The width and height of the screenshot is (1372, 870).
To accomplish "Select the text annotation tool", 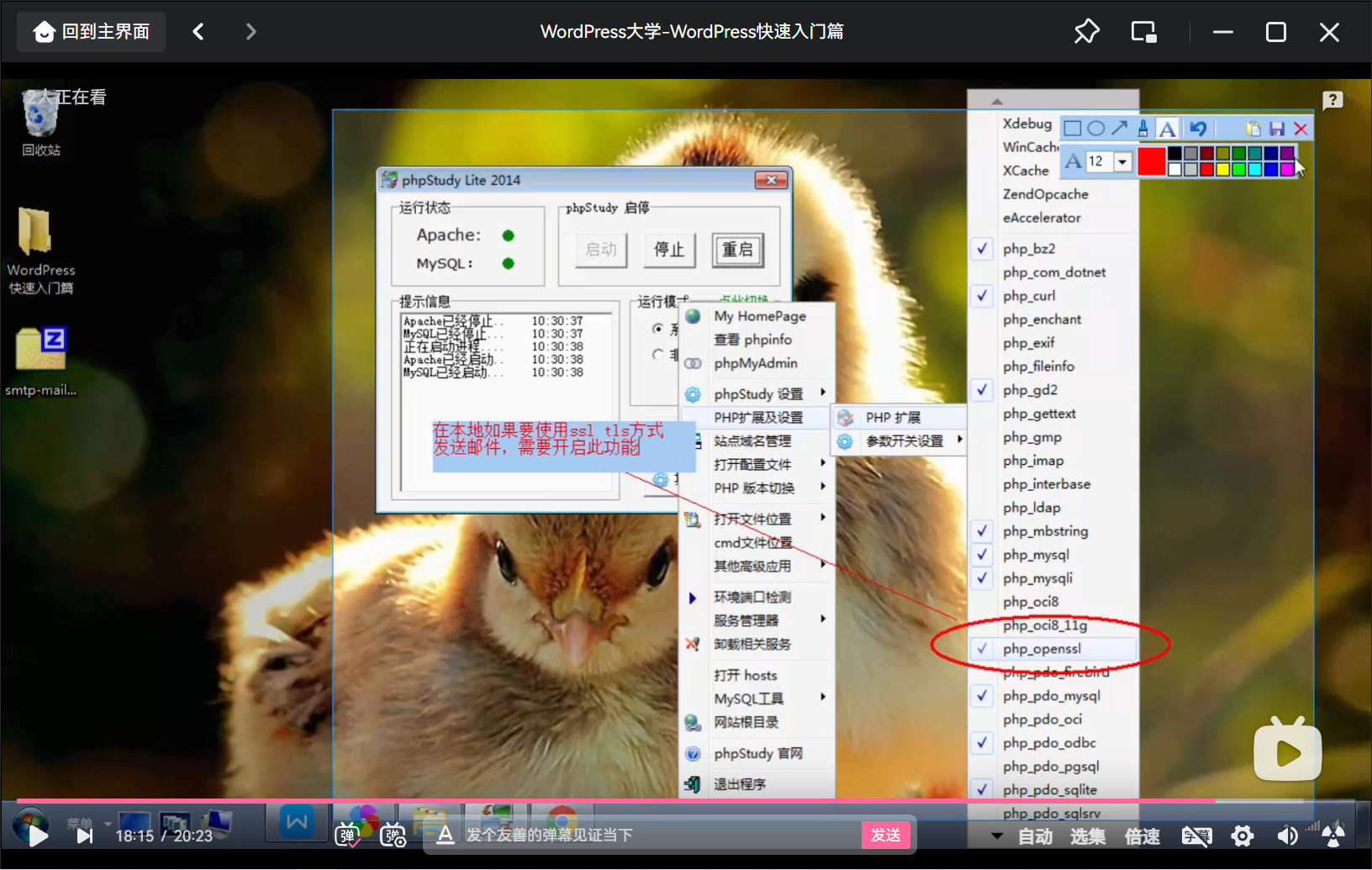I will 1167,129.
